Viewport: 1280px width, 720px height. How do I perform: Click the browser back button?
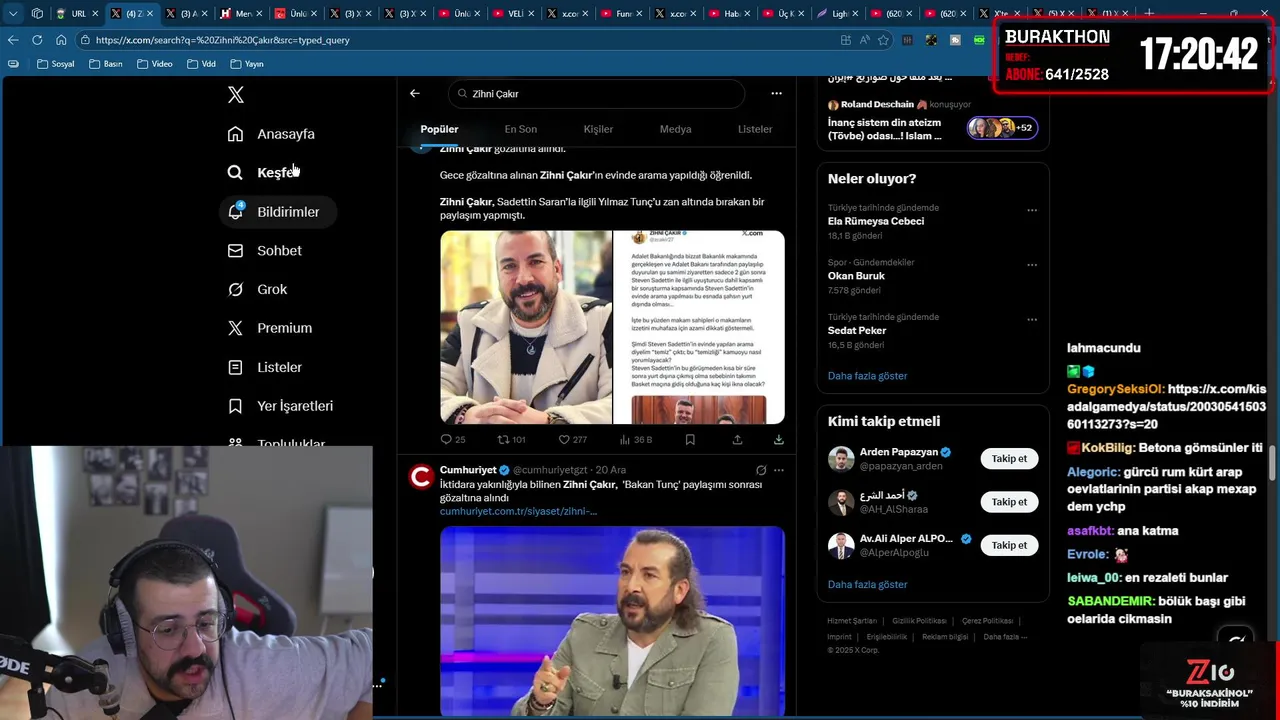(13, 40)
